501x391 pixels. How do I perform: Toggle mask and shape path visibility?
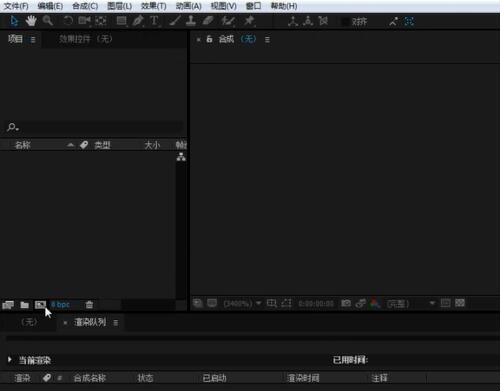(286, 303)
